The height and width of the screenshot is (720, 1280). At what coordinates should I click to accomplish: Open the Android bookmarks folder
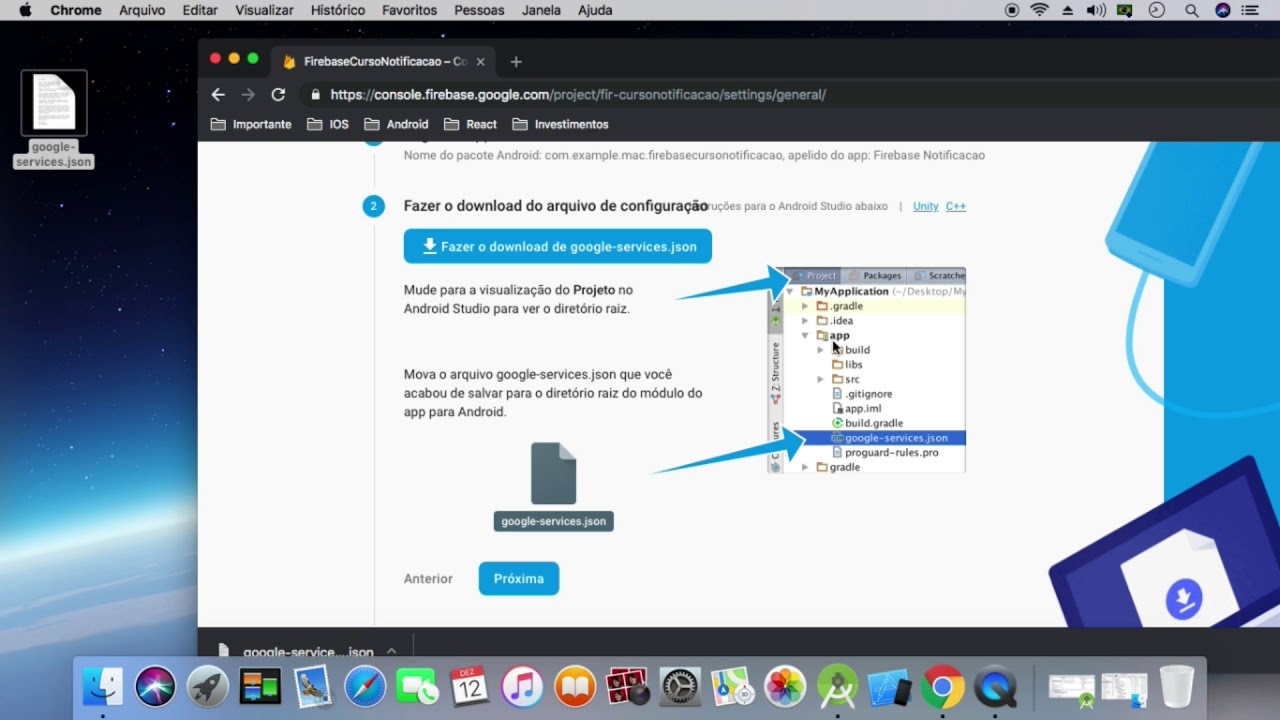[x=396, y=124]
